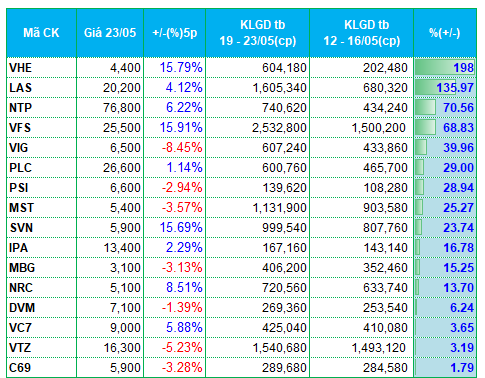Select the LAS ticker cell
485x378 pixels.
click(x=21, y=88)
